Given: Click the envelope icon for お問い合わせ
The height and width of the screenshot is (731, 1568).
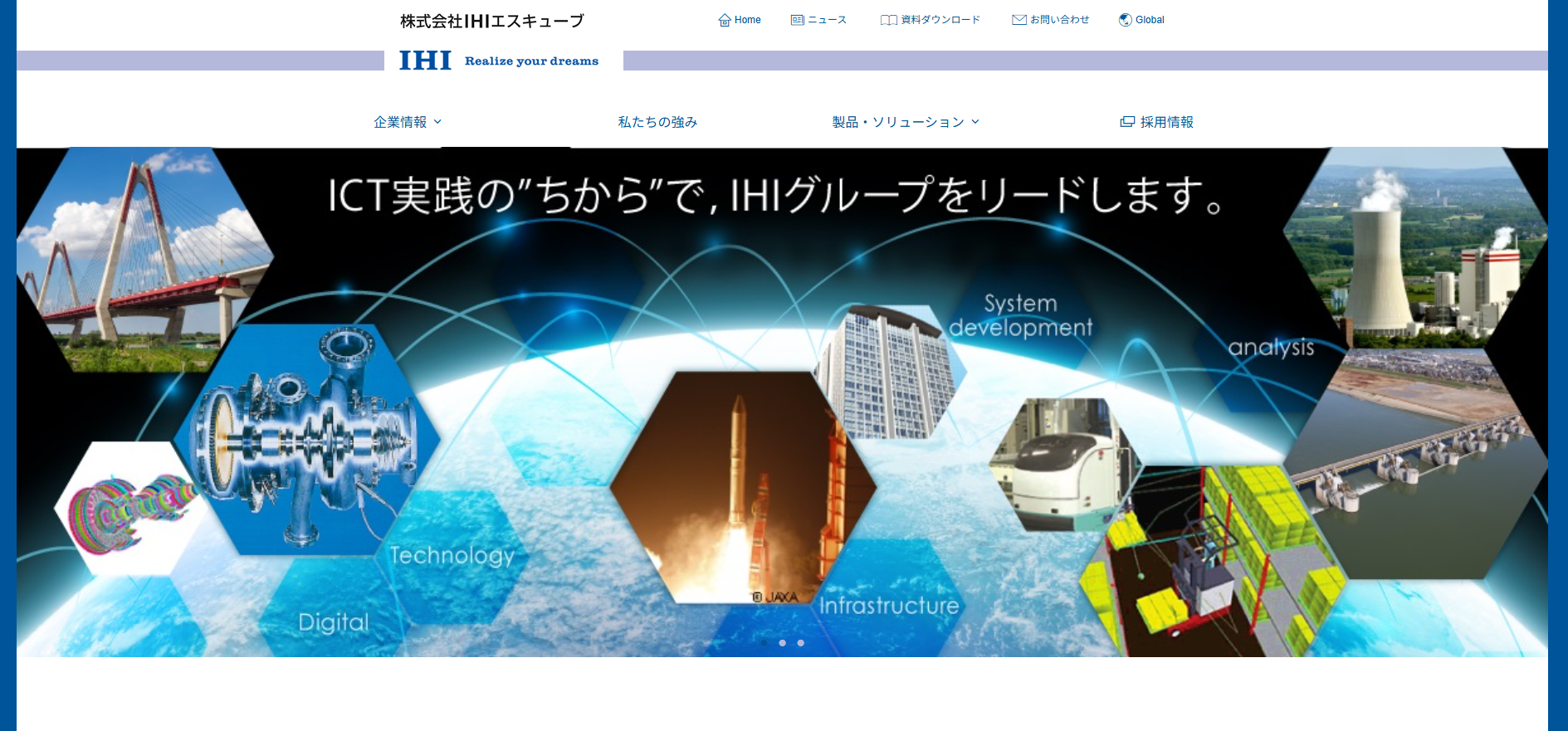Looking at the screenshot, I should pyautogui.click(x=1019, y=20).
